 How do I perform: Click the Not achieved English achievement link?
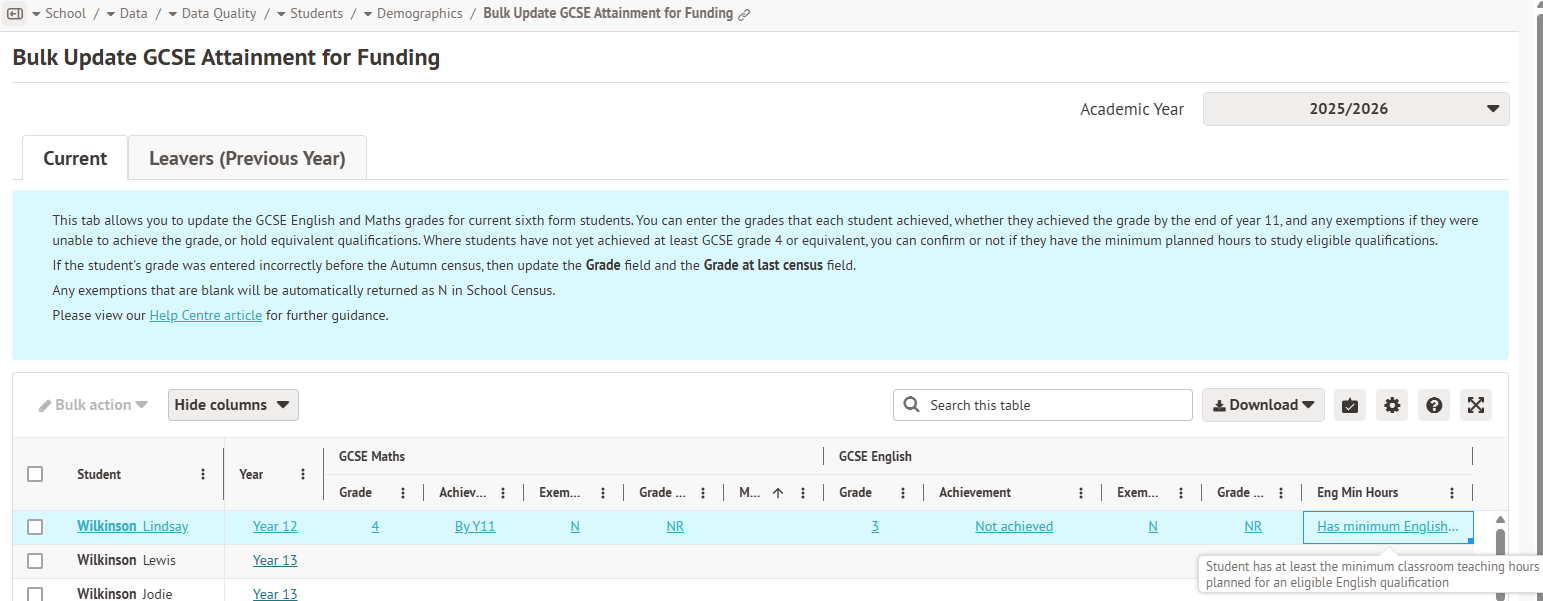(x=1013, y=527)
